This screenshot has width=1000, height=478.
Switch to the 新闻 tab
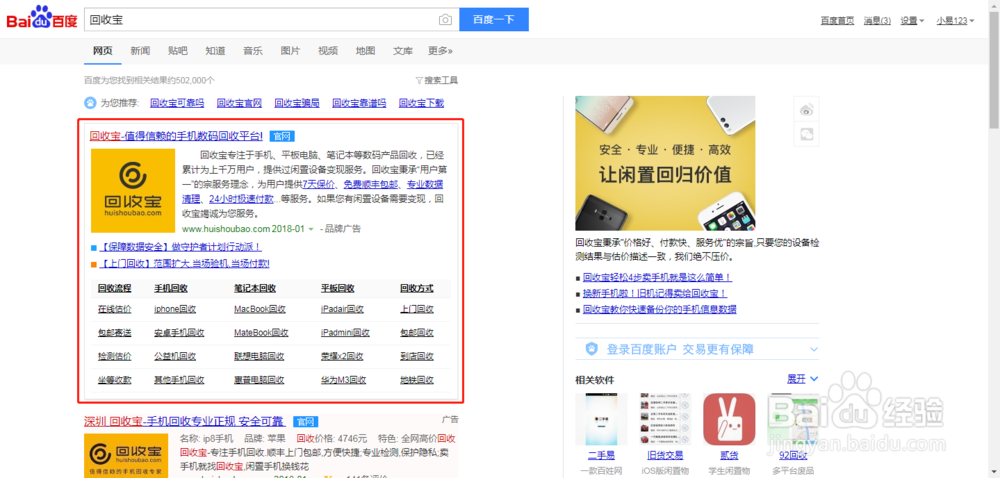click(140, 51)
